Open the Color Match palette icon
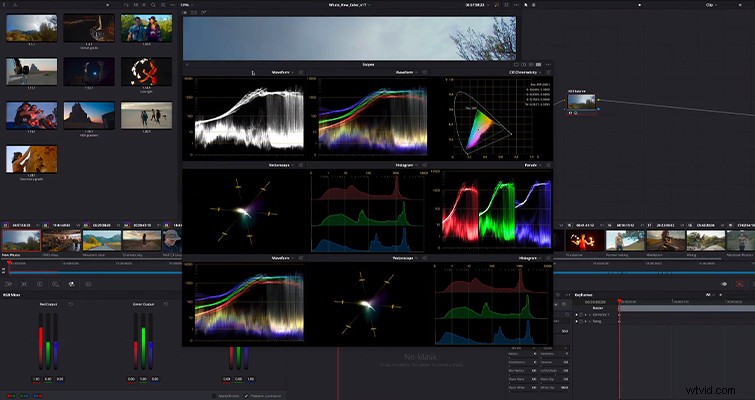Screen dimensions: 755x400 pos(24,284)
